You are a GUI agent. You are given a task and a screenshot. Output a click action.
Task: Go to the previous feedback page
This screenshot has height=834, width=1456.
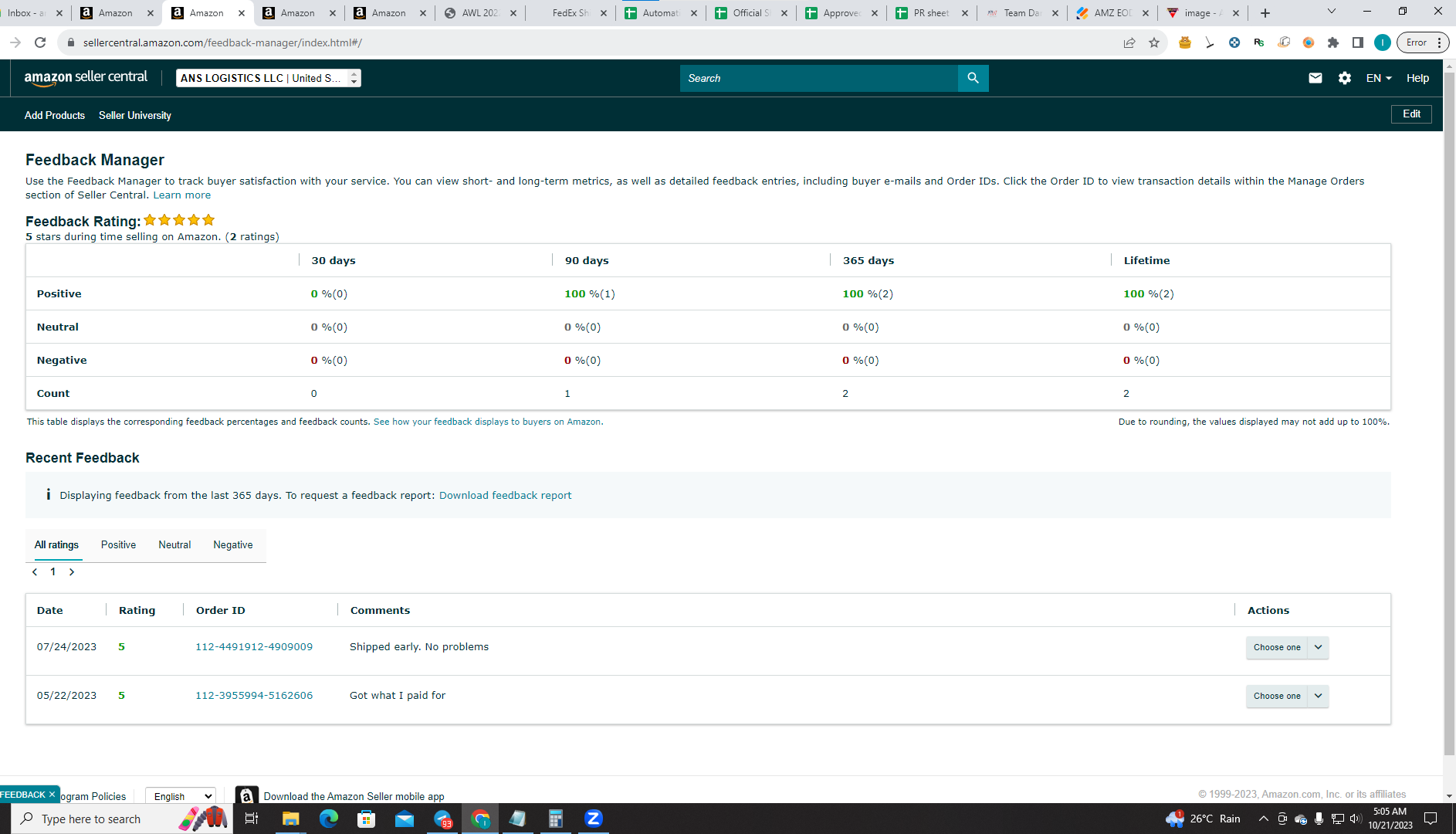[35, 572]
